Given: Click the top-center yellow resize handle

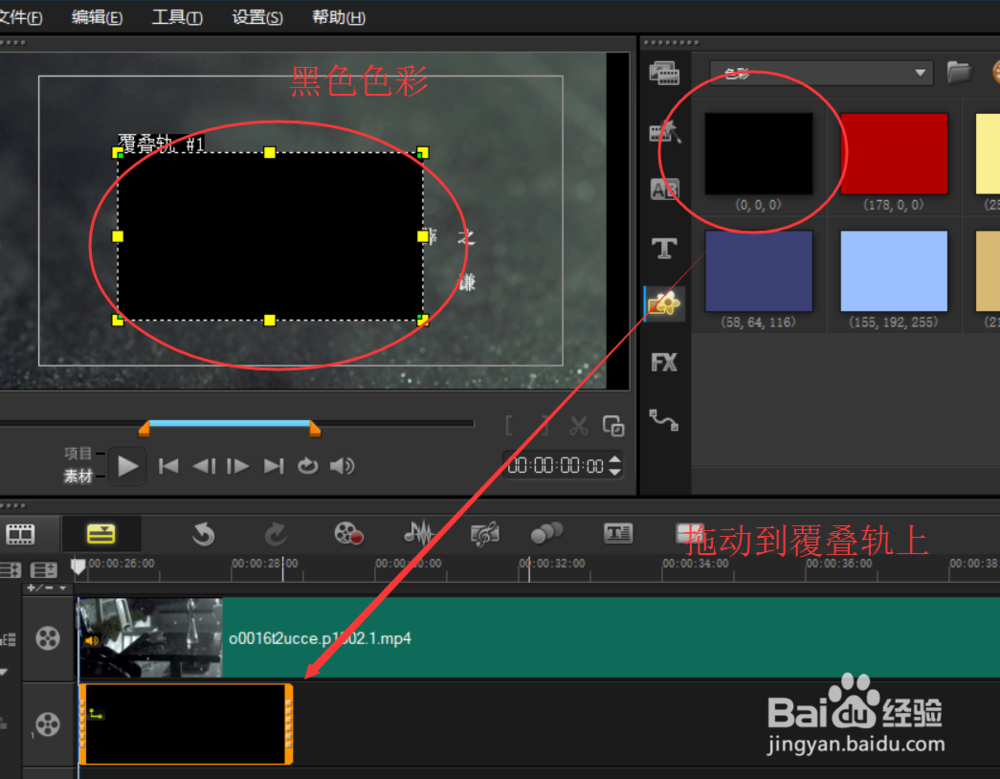Looking at the screenshot, I should [x=270, y=152].
